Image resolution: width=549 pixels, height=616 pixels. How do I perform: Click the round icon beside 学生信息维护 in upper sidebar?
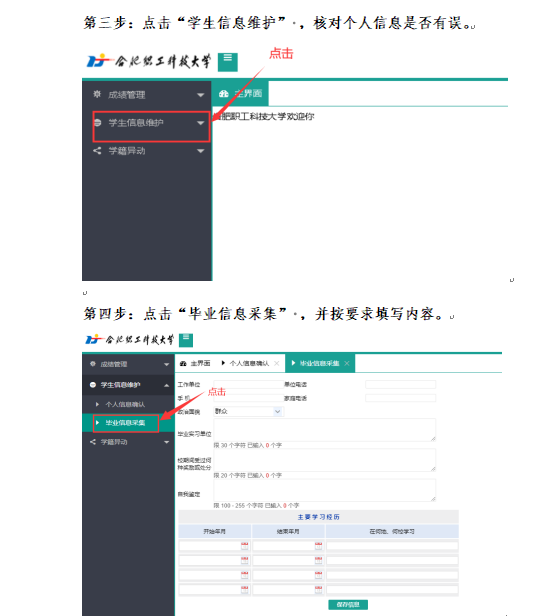[x=97, y=123]
